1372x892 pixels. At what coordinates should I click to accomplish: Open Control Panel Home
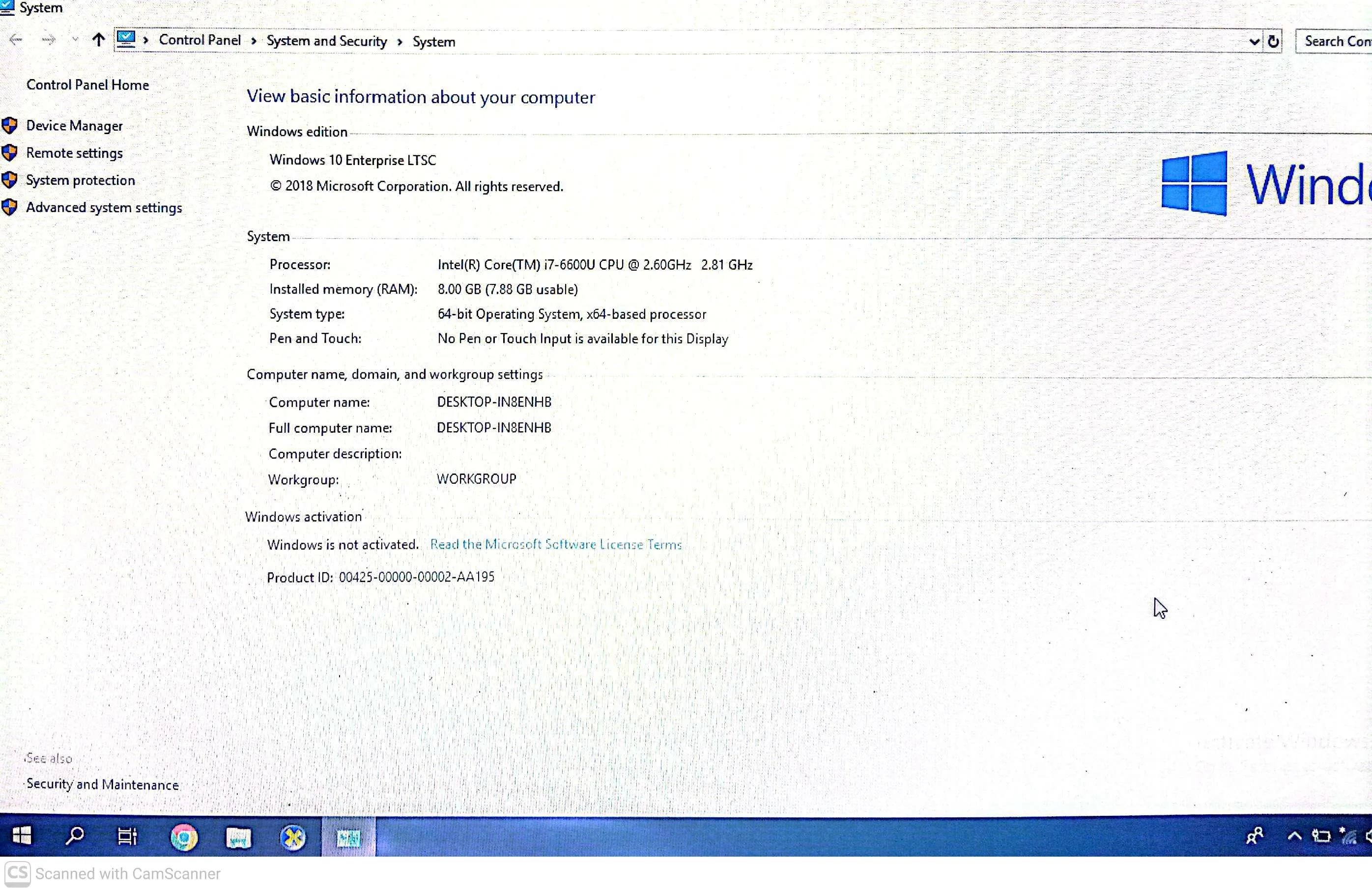[x=87, y=85]
